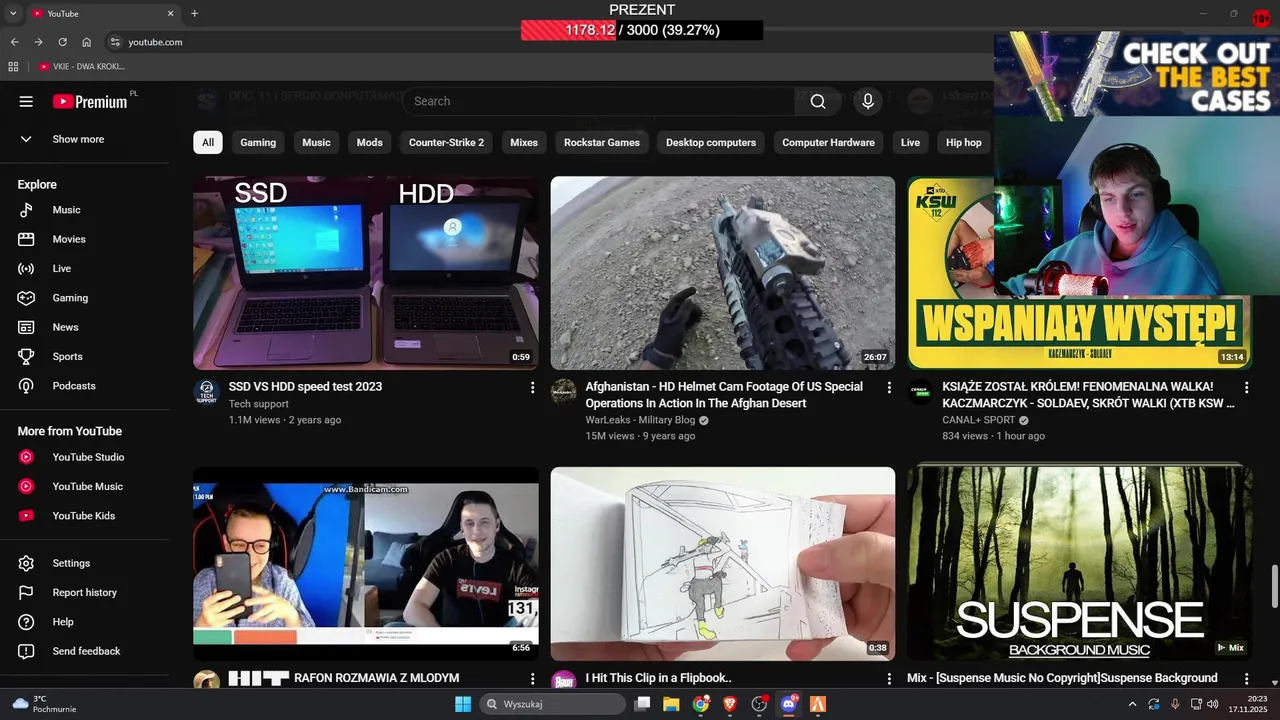
Task: Open the hamburger guide menu
Action: point(26,101)
